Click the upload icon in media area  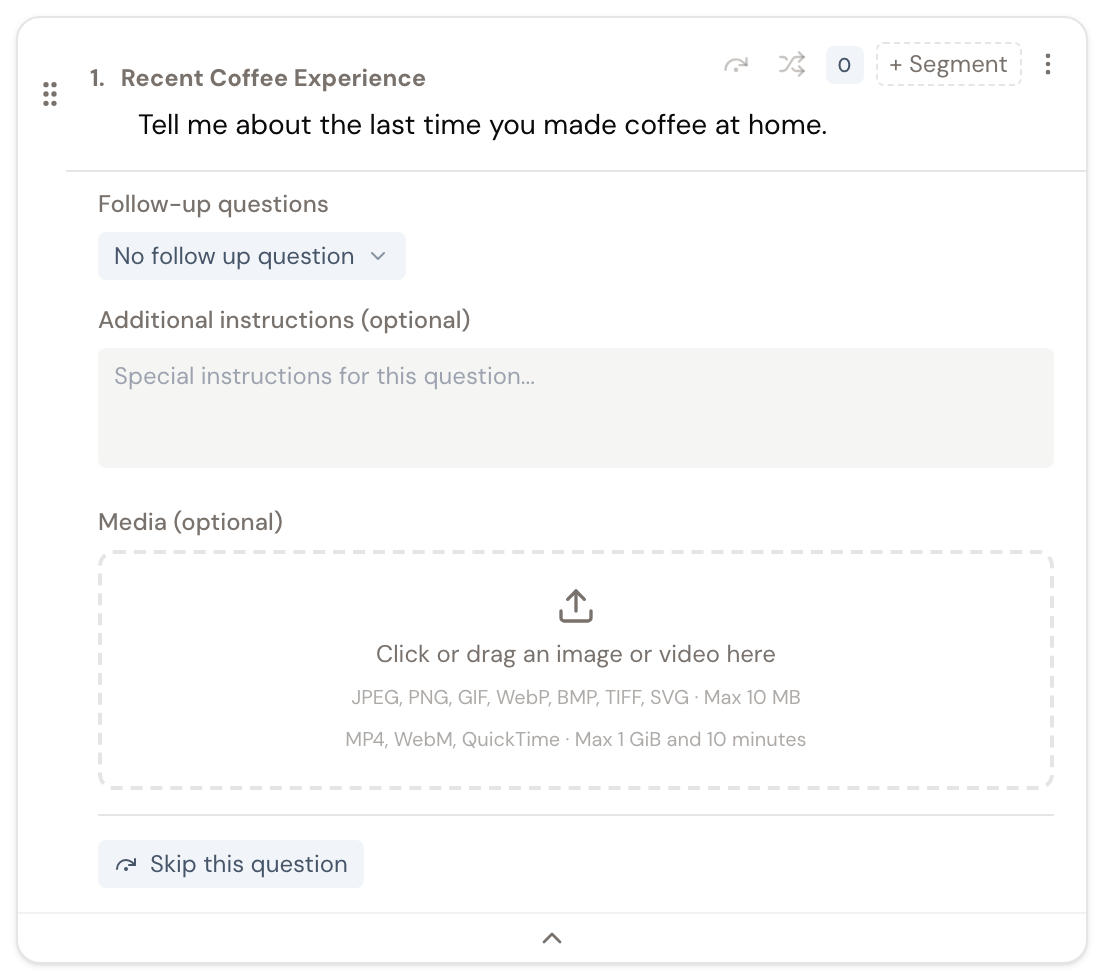575,606
